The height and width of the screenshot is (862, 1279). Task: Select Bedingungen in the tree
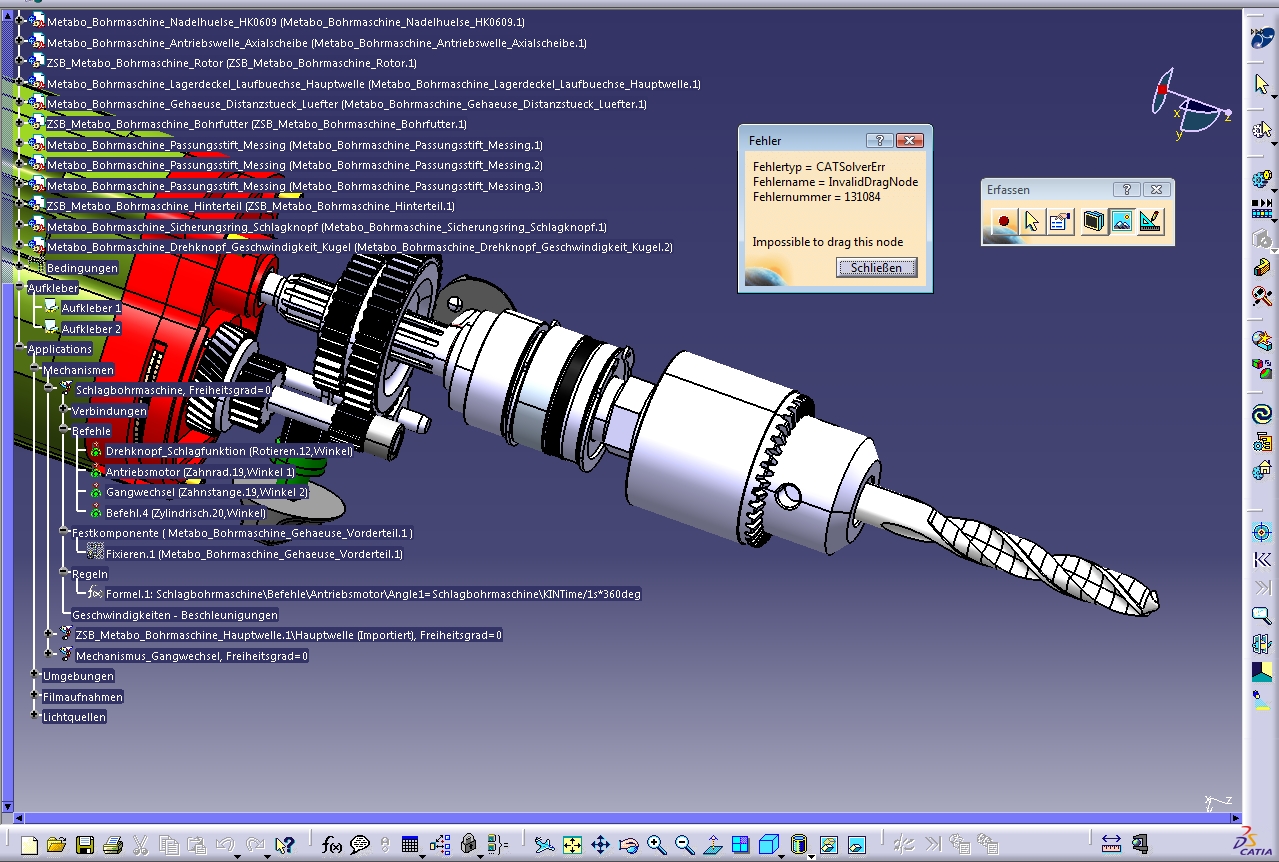point(82,268)
